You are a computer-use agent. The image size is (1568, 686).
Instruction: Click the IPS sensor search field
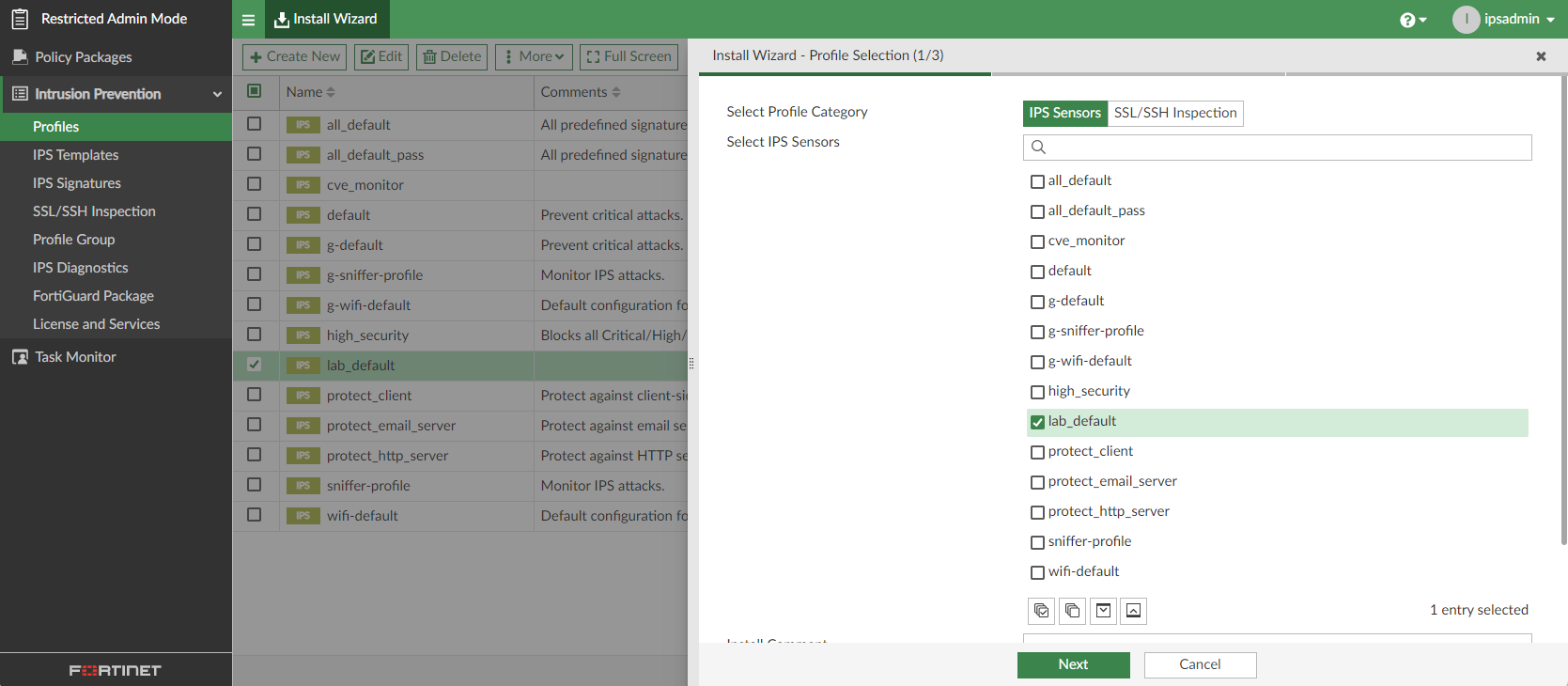1278,147
